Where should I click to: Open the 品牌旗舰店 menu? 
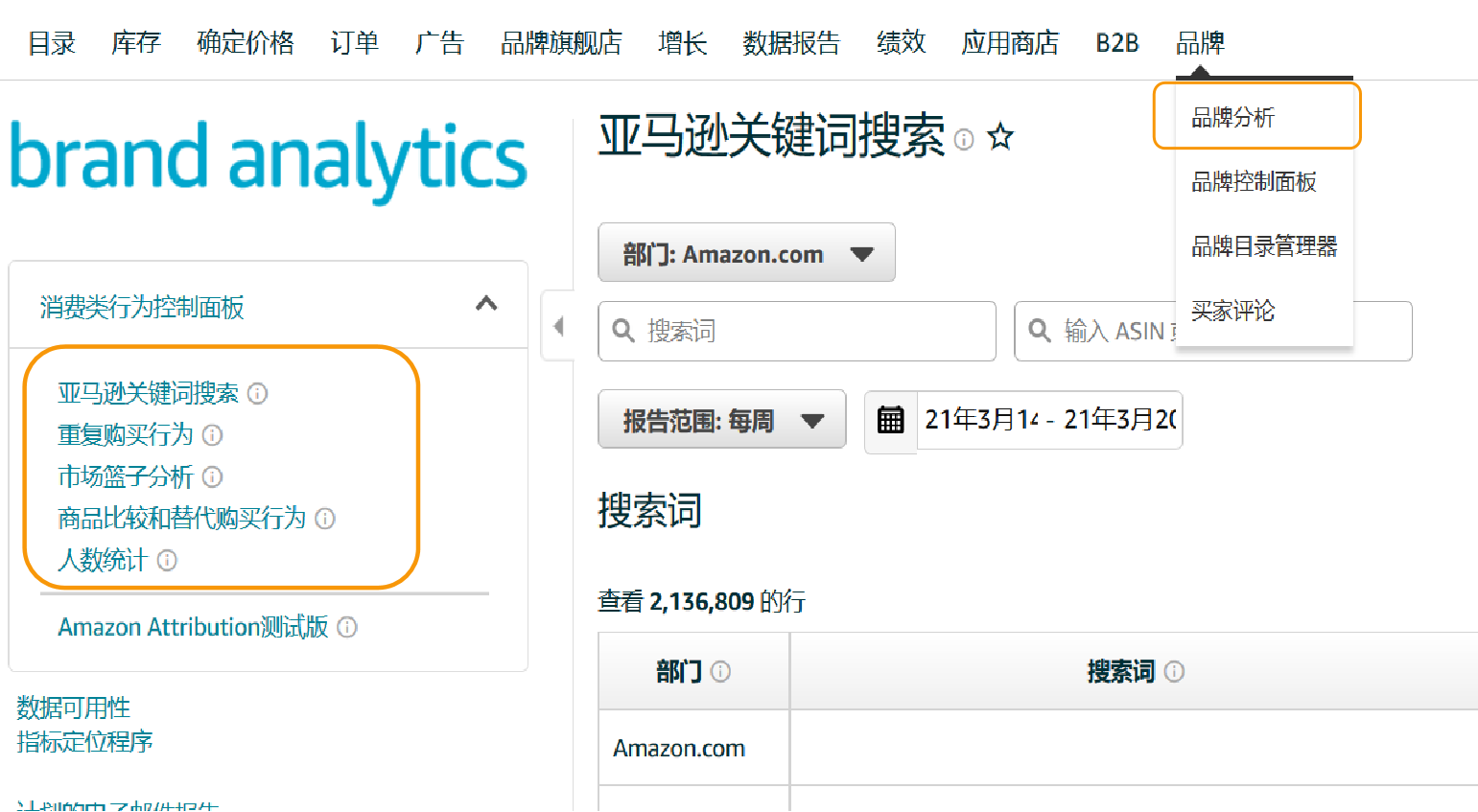pyautogui.click(x=561, y=43)
